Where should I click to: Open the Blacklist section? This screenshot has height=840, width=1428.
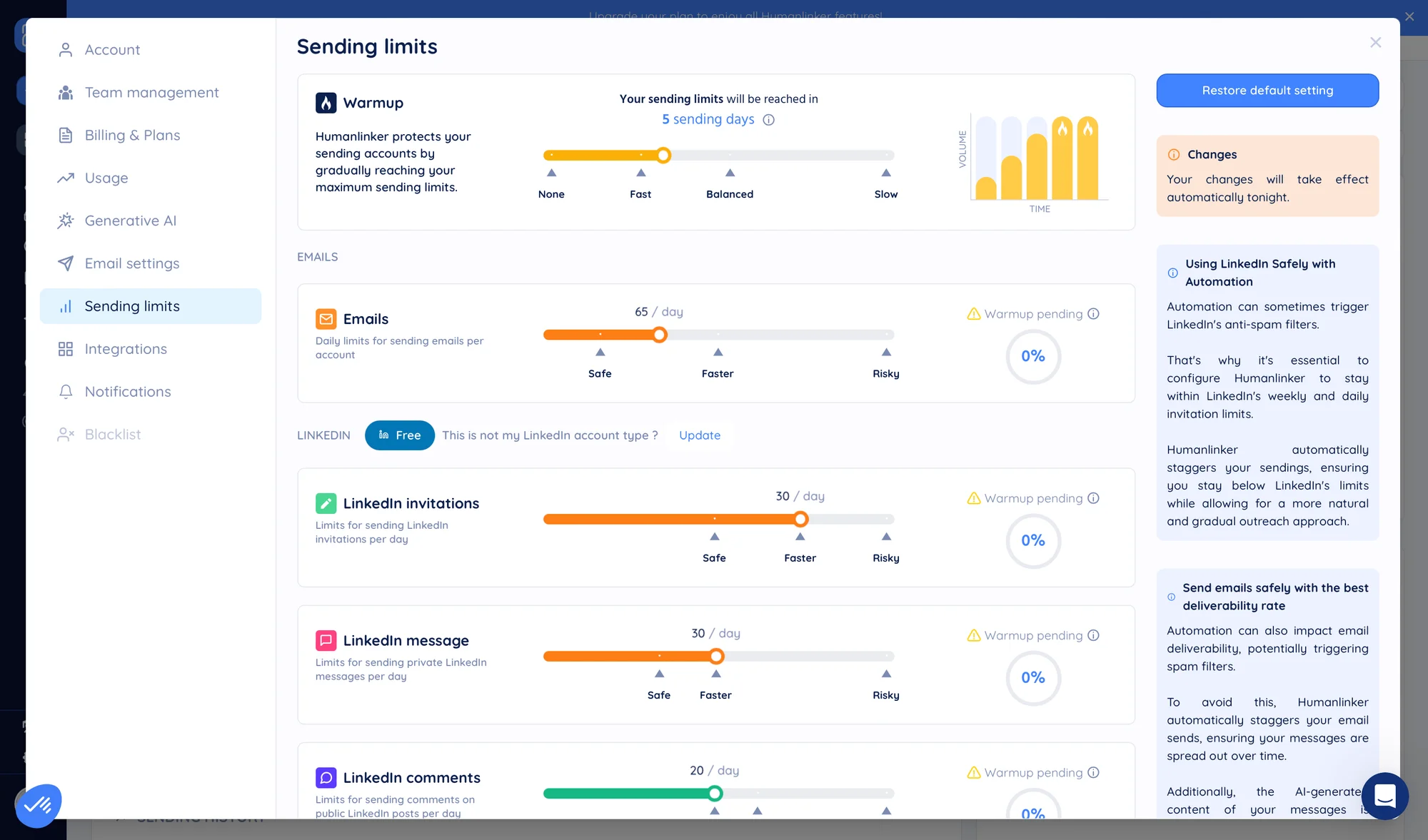click(x=151, y=435)
